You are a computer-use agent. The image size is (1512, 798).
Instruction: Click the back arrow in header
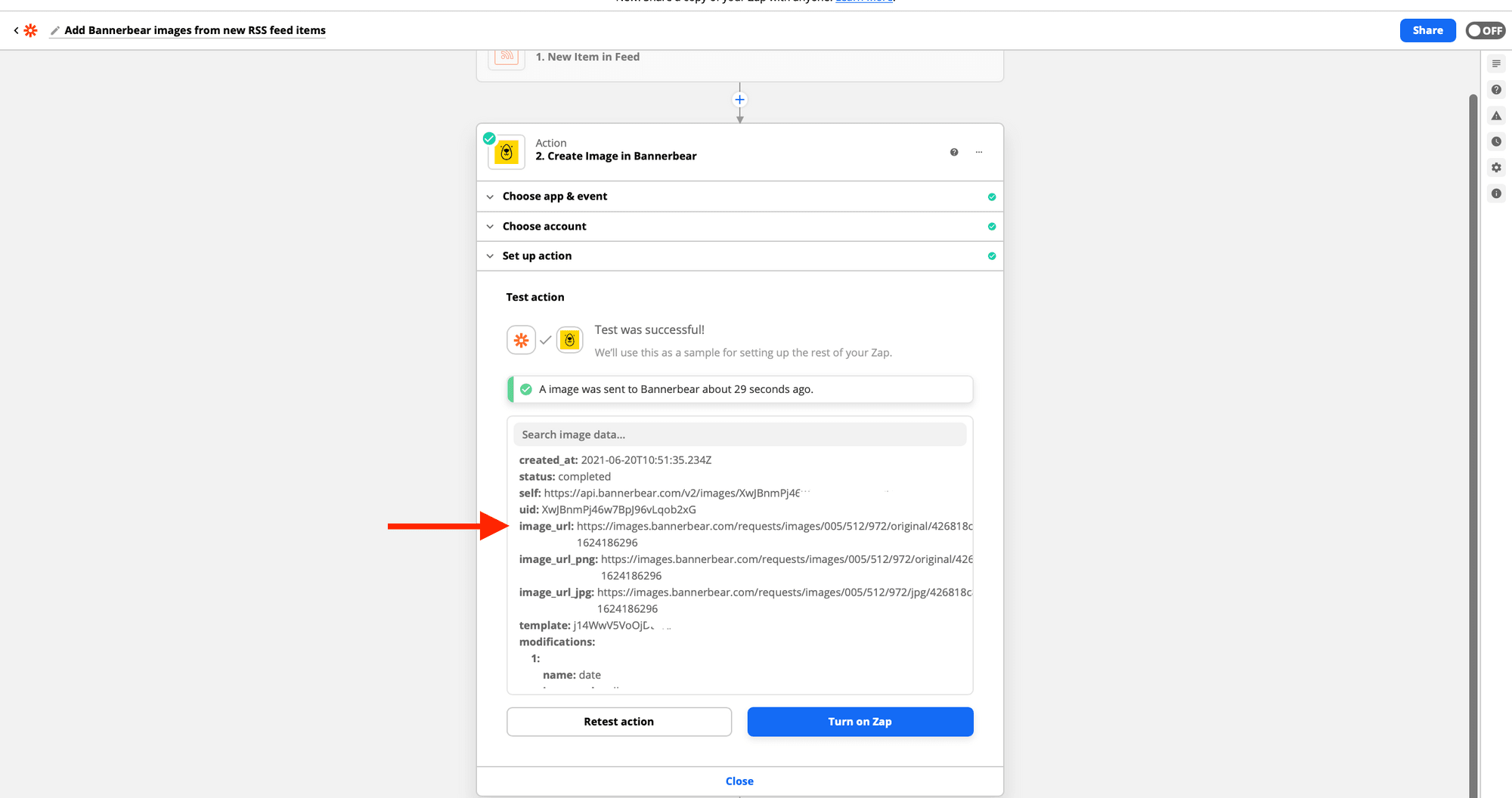pyautogui.click(x=16, y=30)
